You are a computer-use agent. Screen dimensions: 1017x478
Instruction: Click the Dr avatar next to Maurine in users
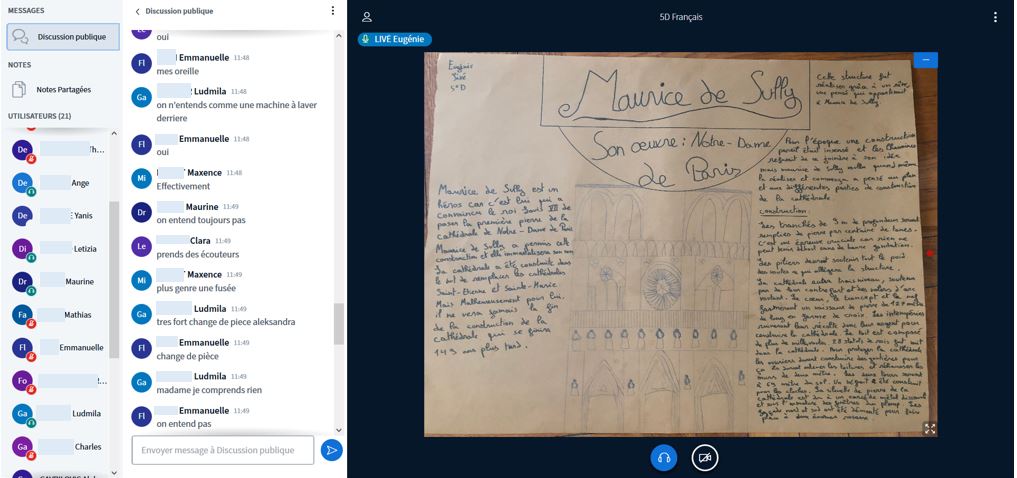coord(22,281)
